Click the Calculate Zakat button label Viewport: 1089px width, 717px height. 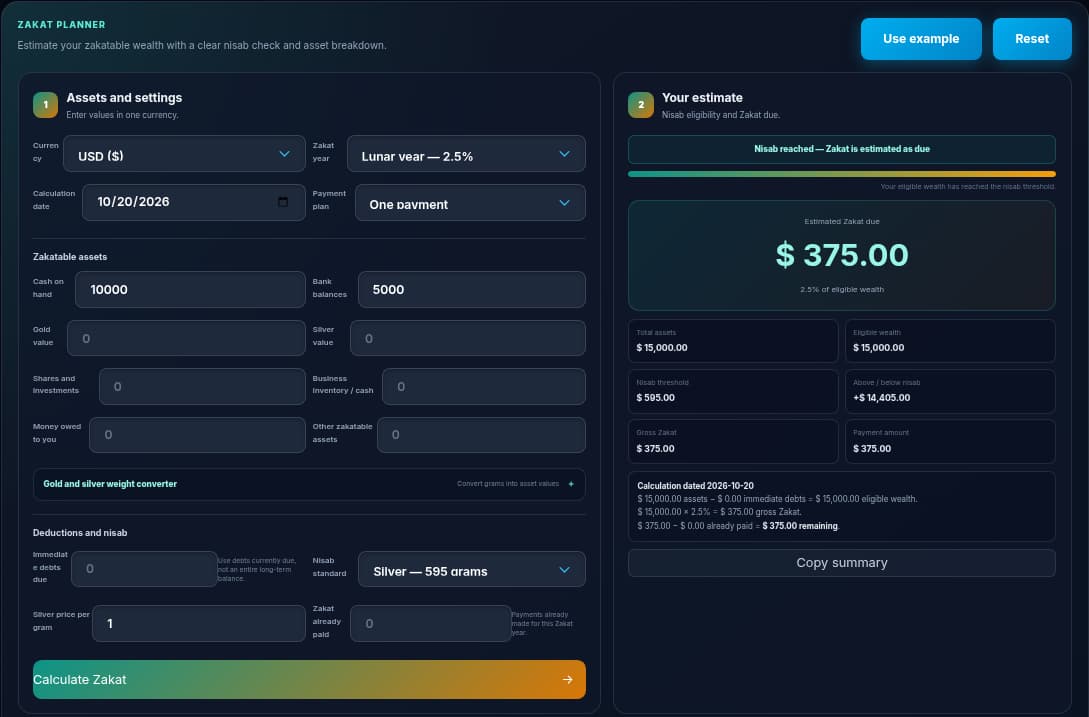[x=80, y=679]
